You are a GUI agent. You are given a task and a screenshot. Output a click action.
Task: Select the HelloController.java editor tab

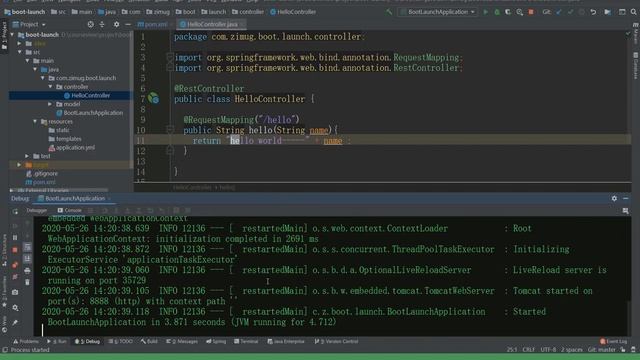point(210,24)
